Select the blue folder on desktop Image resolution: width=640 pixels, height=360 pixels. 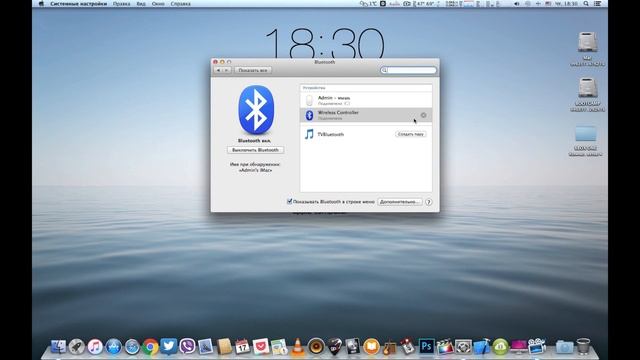[x=585, y=140]
